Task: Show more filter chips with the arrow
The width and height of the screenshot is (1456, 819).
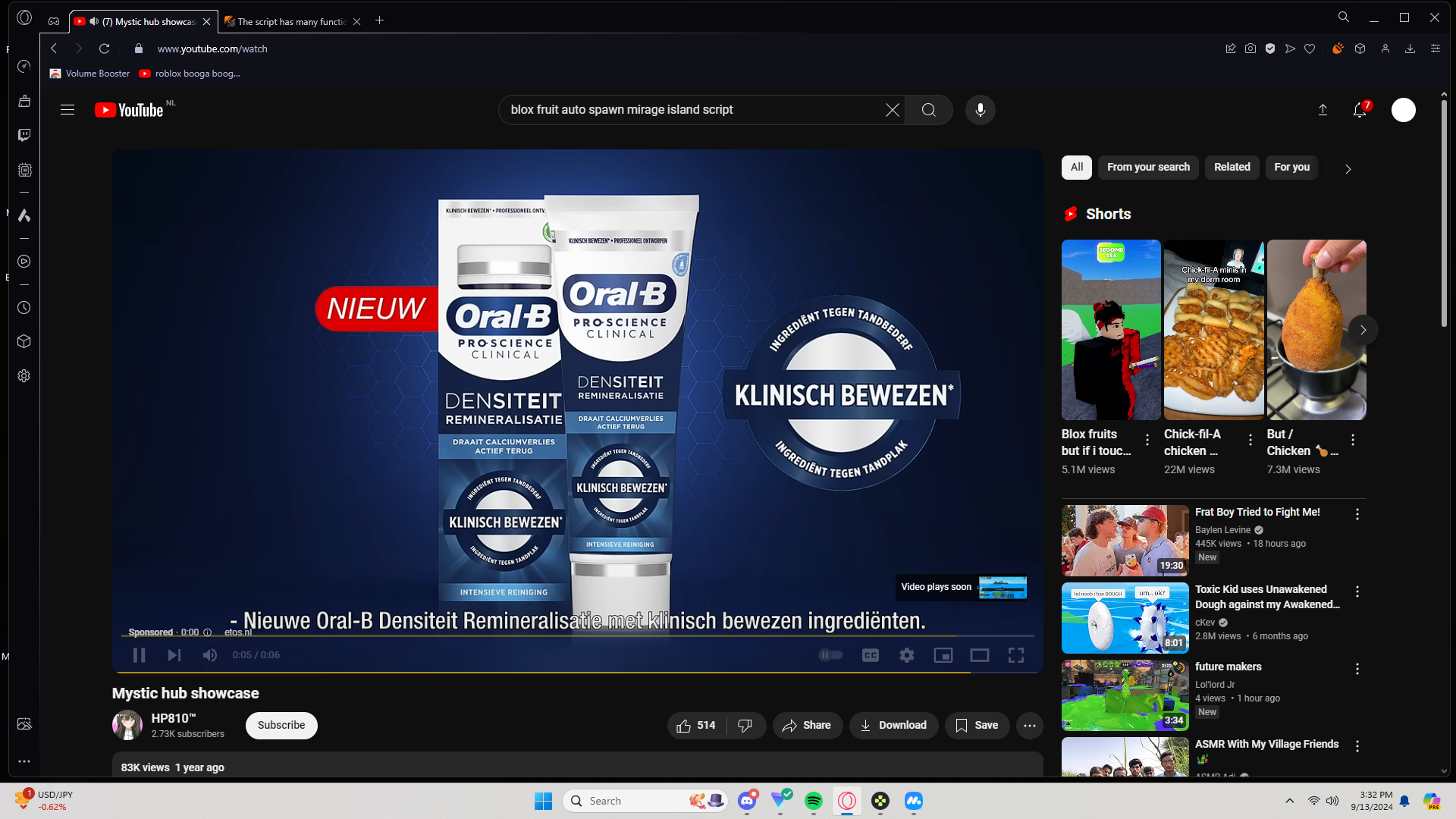Action: click(x=1348, y=169)
